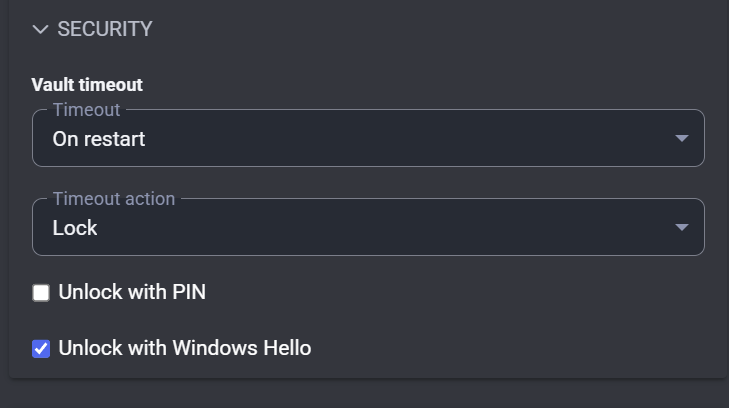The height and width of the screenshot is (408, 729).
Task: Click the empty area right of 'Lock'
Action: click(x=400, y=228)
